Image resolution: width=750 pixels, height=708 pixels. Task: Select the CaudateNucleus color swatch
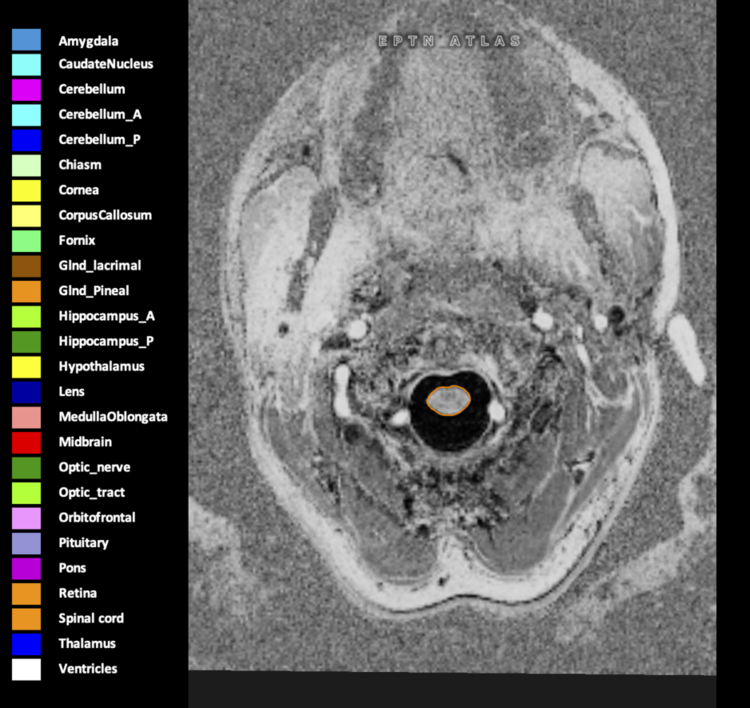point(26,65)
